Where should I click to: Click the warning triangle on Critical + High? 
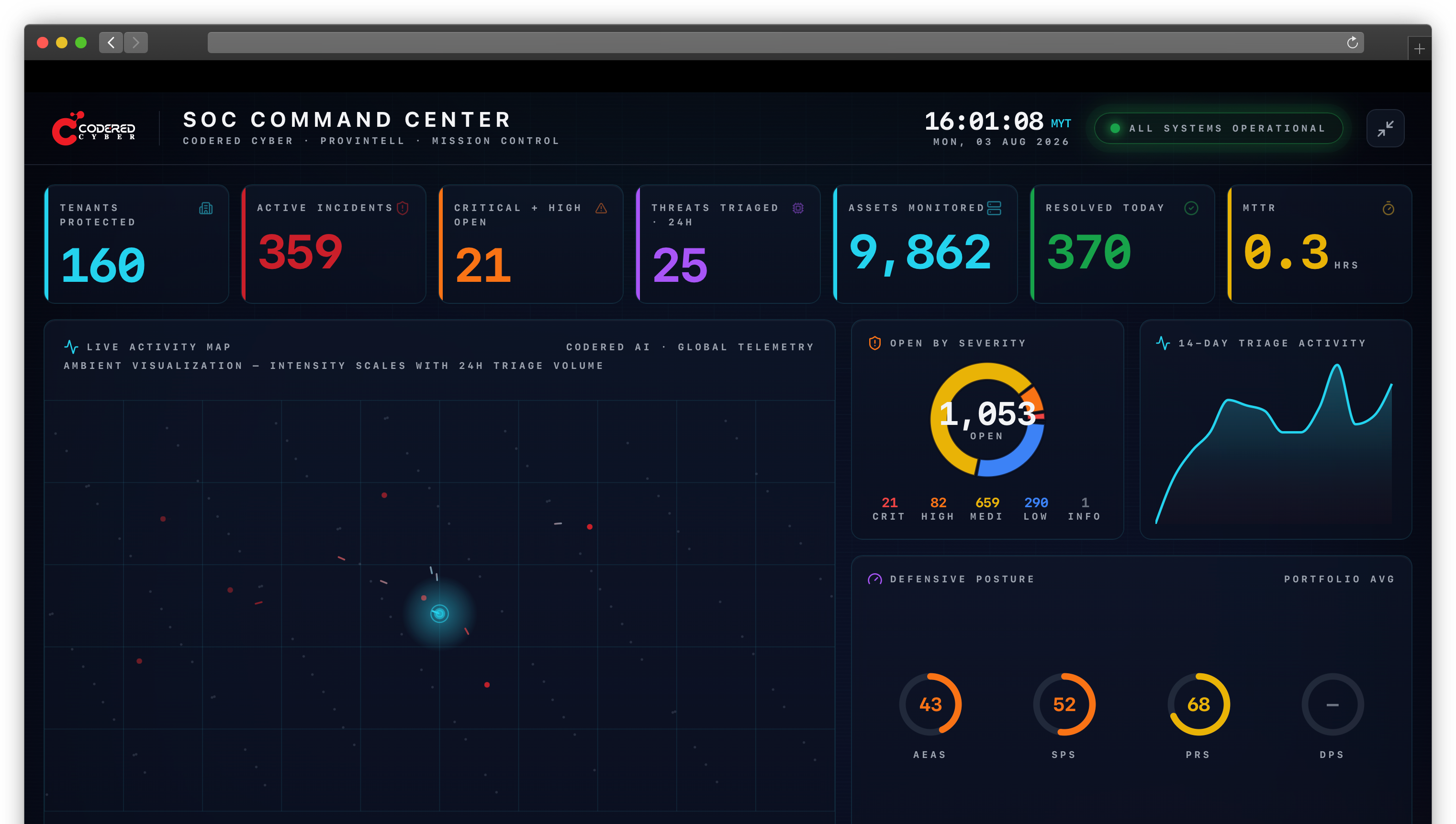coord(601,208)
